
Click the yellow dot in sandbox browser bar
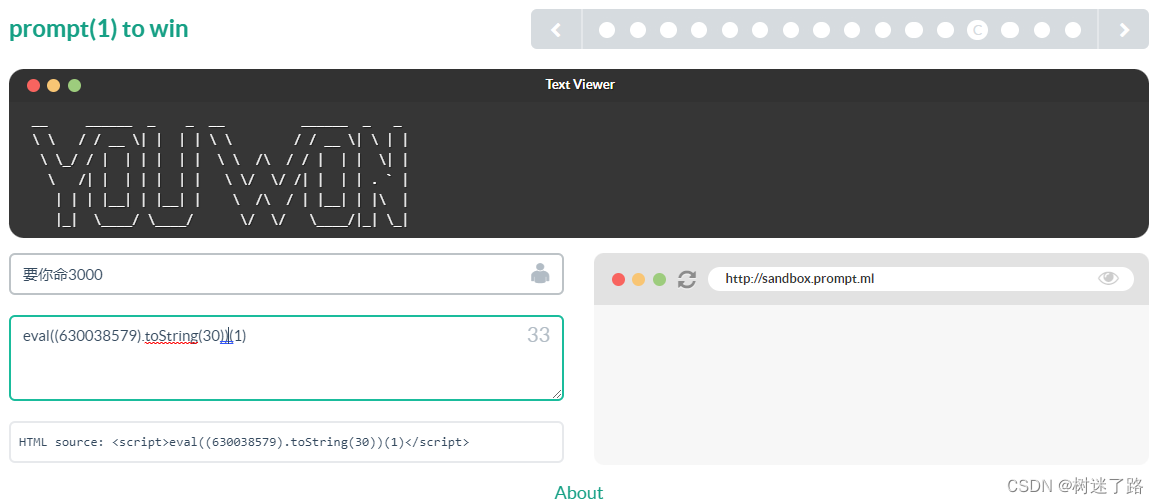639,279
